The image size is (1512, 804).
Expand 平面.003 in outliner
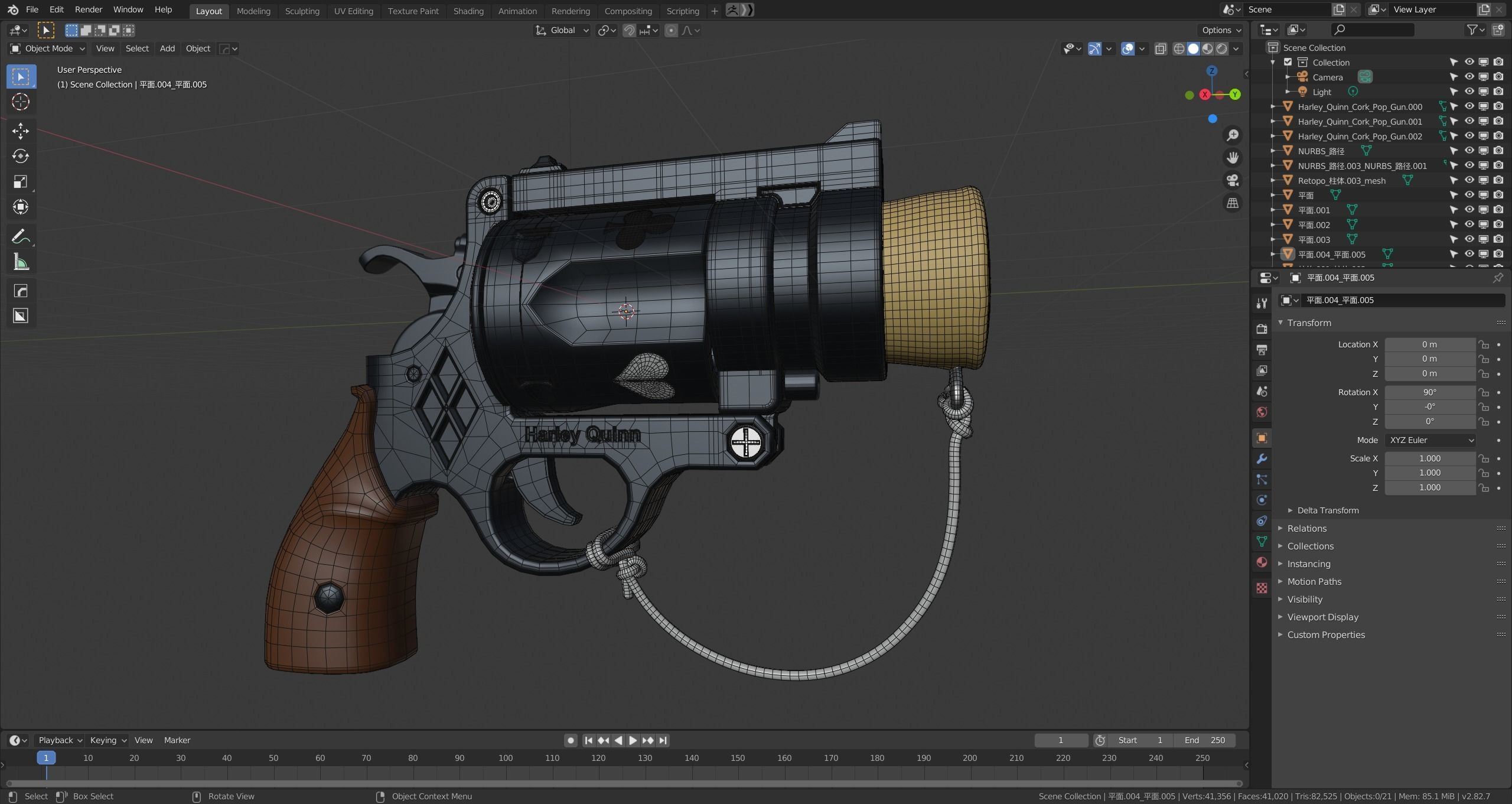point(1273,239)
